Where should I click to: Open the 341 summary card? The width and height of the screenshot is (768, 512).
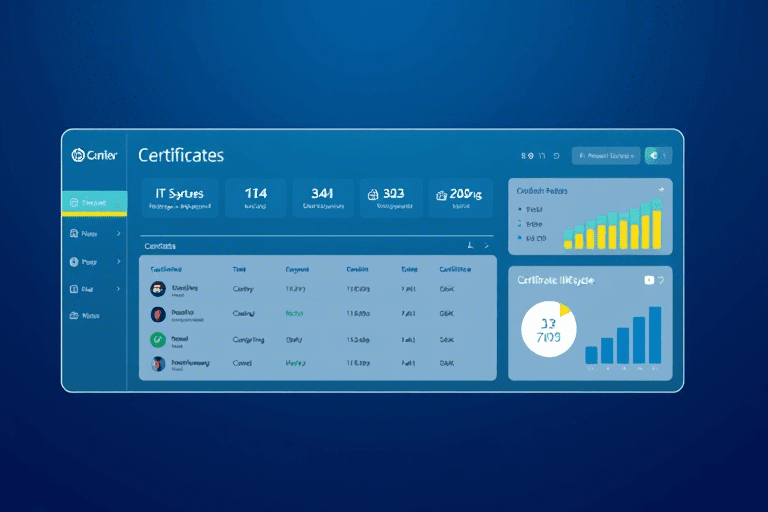tap(323, 198)
